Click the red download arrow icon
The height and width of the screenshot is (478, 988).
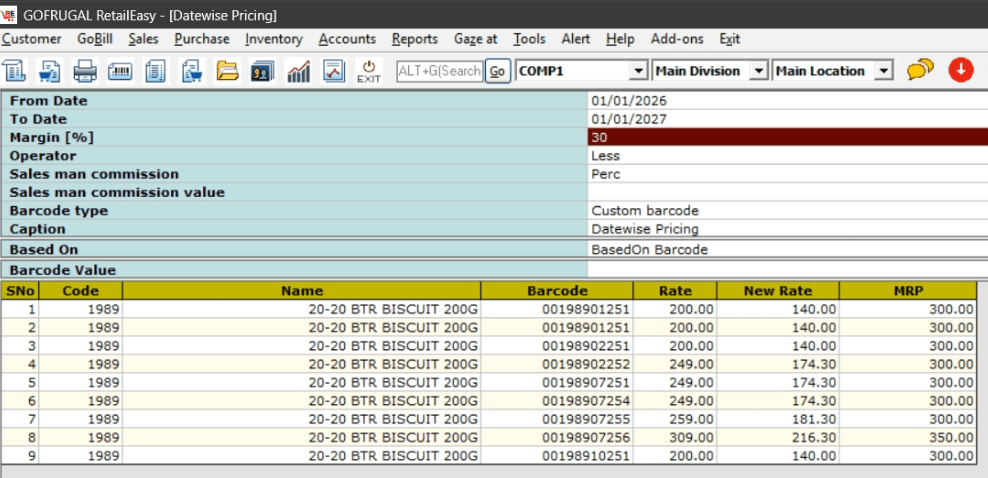(961, 71)
